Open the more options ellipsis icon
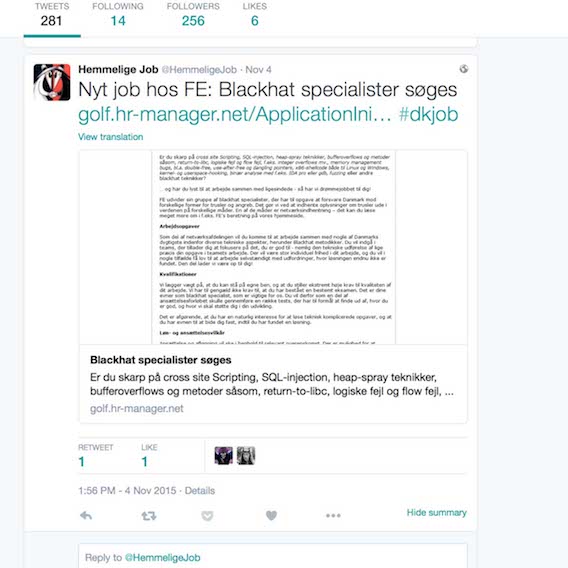Screen dimensions: 568x568 point(333,515)
